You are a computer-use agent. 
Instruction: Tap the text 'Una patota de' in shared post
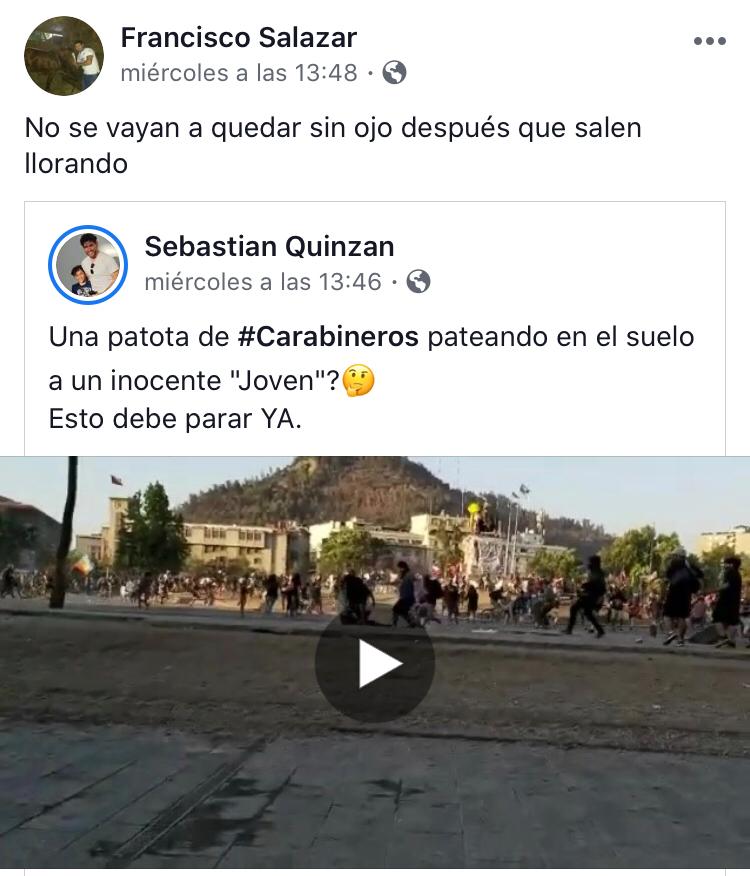[139, 337]
